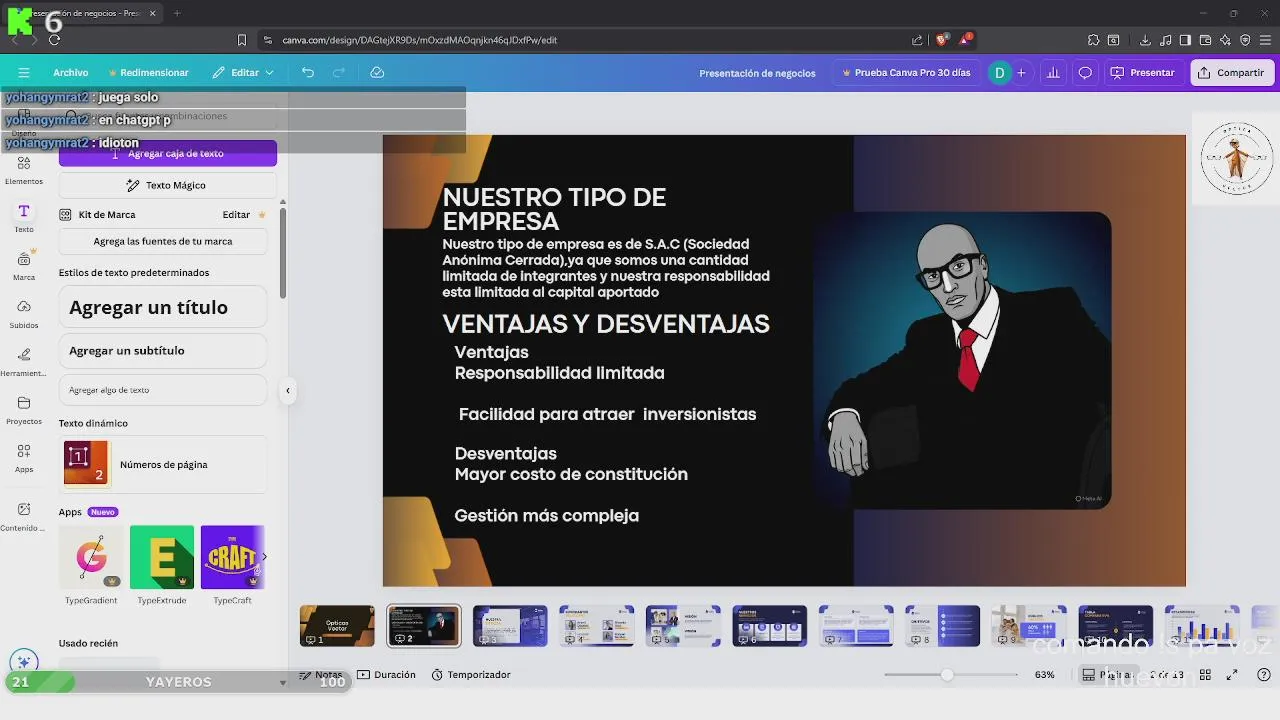Add a subtitle text style
The image size is (1280, 720).
(x=163, y=351)
